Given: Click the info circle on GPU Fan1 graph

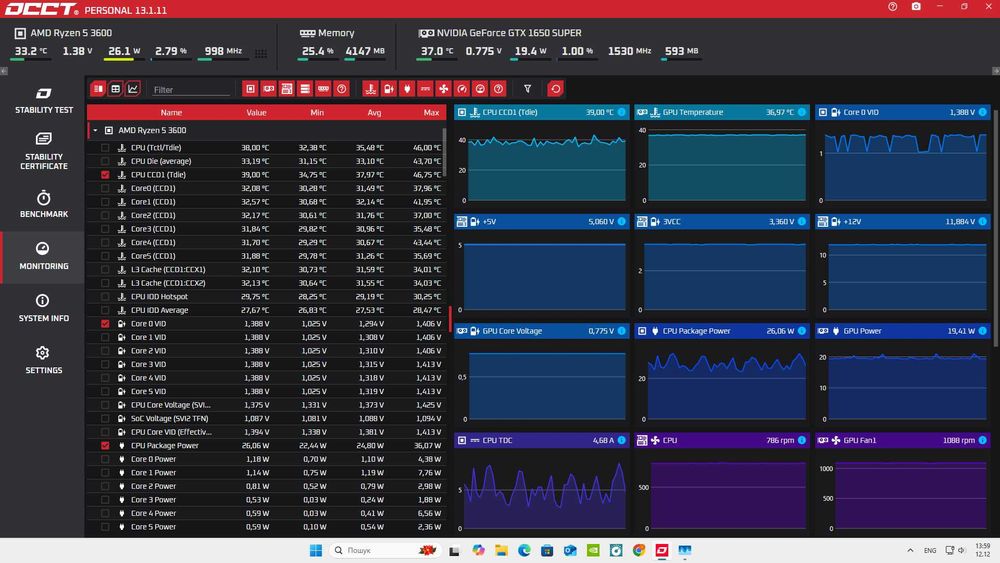Looking at the screenshot, I should click(x=983, y=440).
